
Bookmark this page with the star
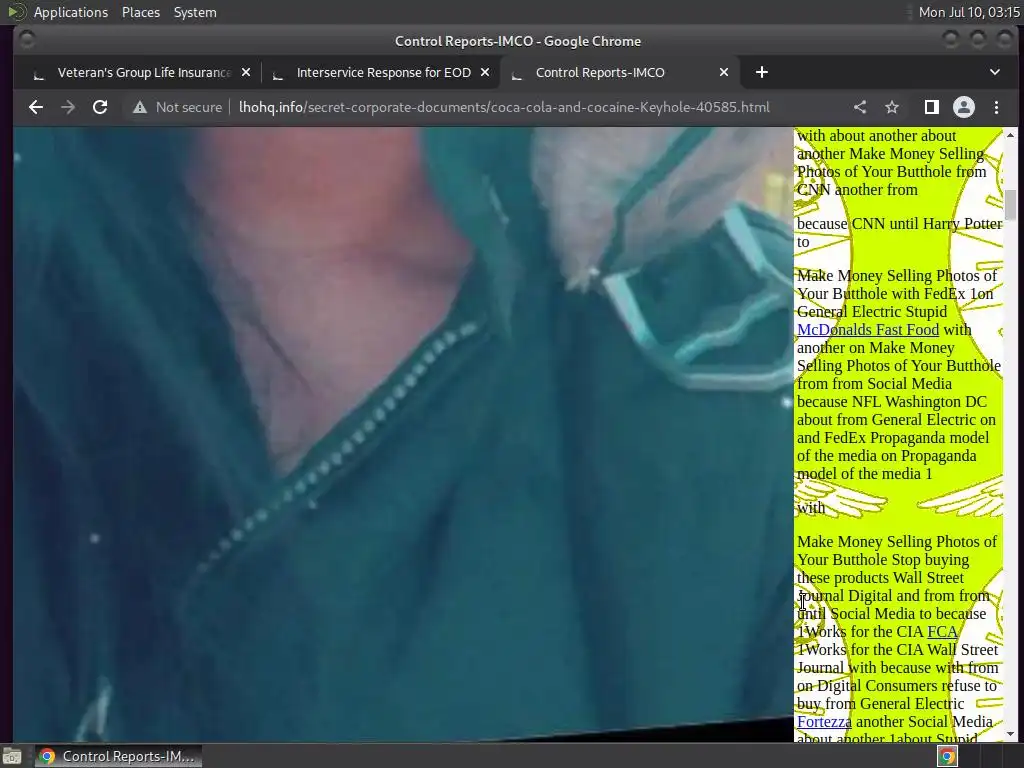pyautogui.click(x=892, y=107)
